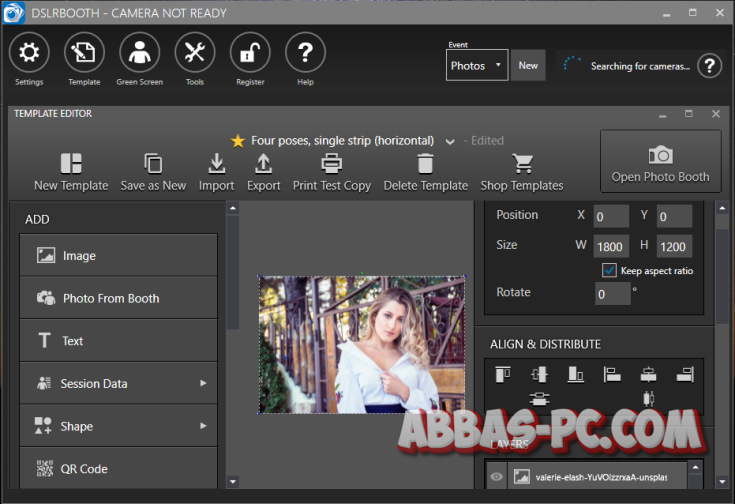
Task: Click the New event button
Action: [528, 66]
